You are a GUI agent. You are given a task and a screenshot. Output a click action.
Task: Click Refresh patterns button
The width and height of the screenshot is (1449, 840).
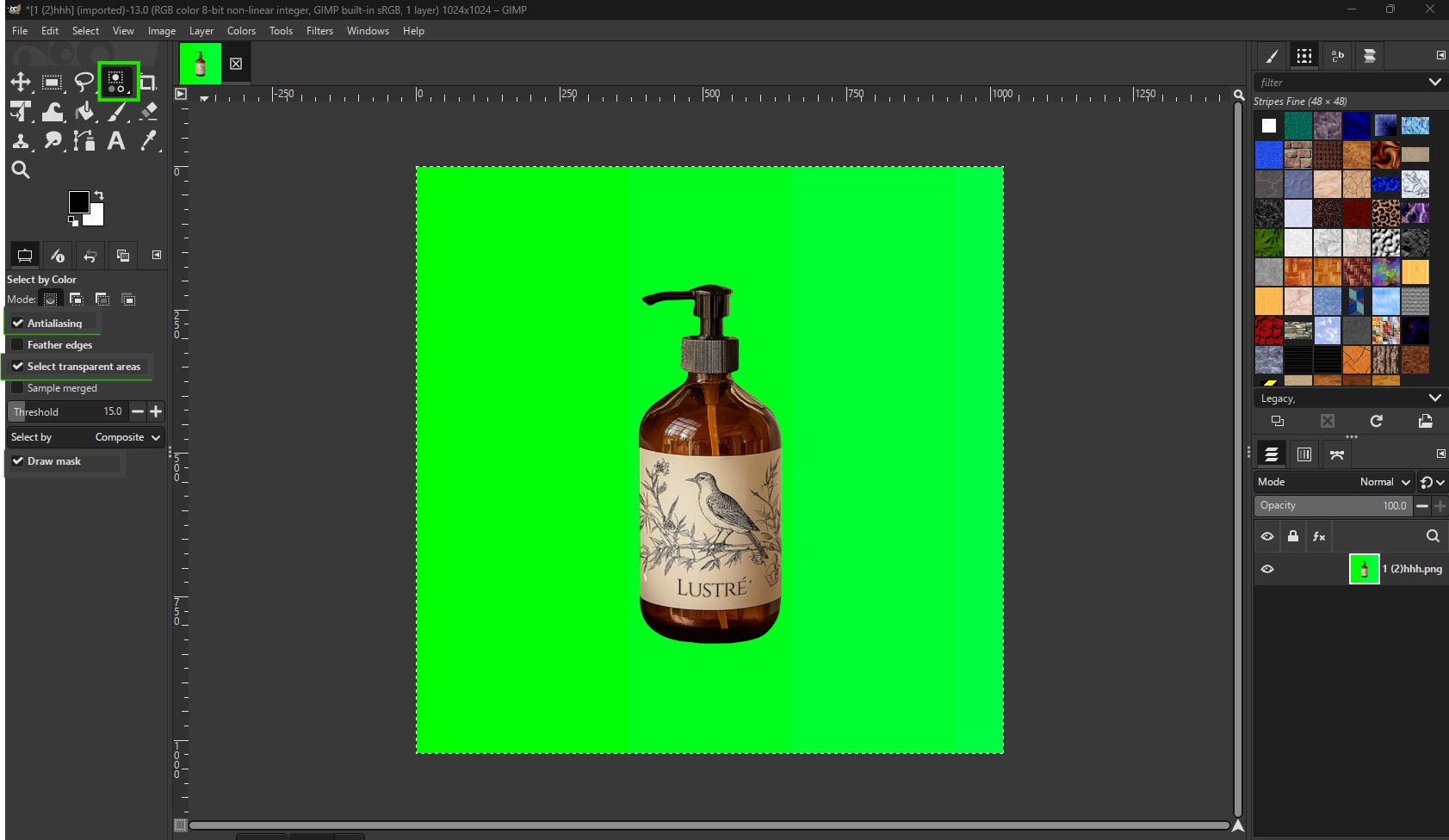[x=1377, y=421]
